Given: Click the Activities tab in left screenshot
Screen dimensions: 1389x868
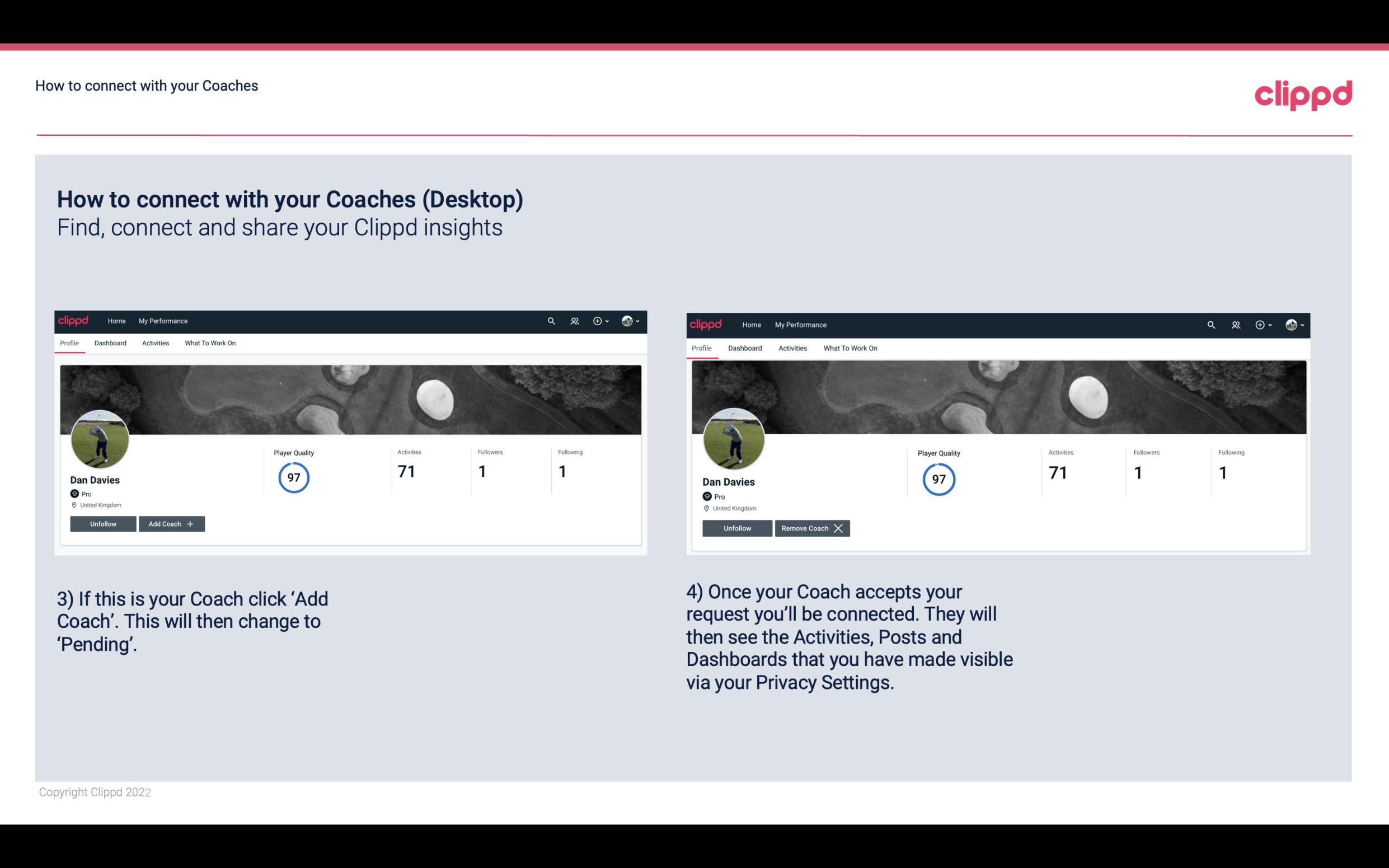Looking at the screenshot, I should [155, 343].
